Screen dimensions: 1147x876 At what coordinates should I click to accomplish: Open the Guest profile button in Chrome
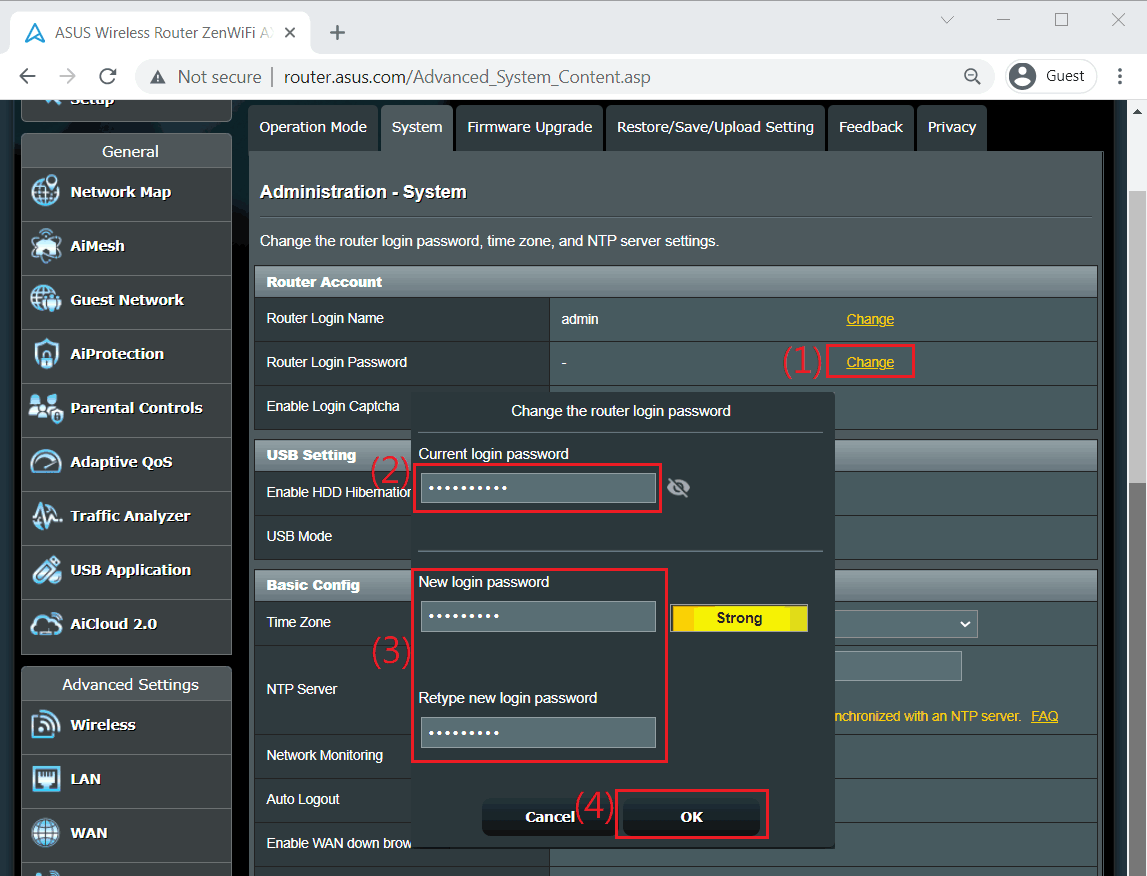point(1050,76)
